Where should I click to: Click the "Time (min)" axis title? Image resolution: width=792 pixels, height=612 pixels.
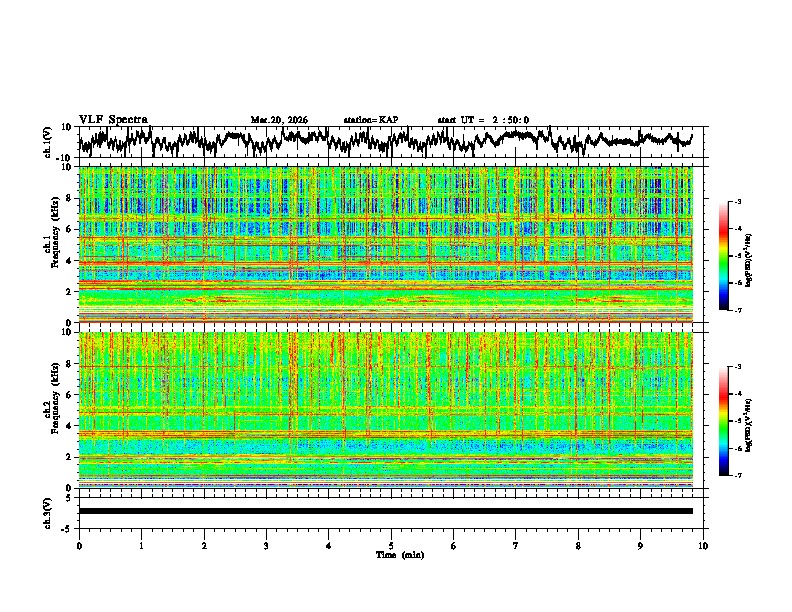(x=400, y=555)
